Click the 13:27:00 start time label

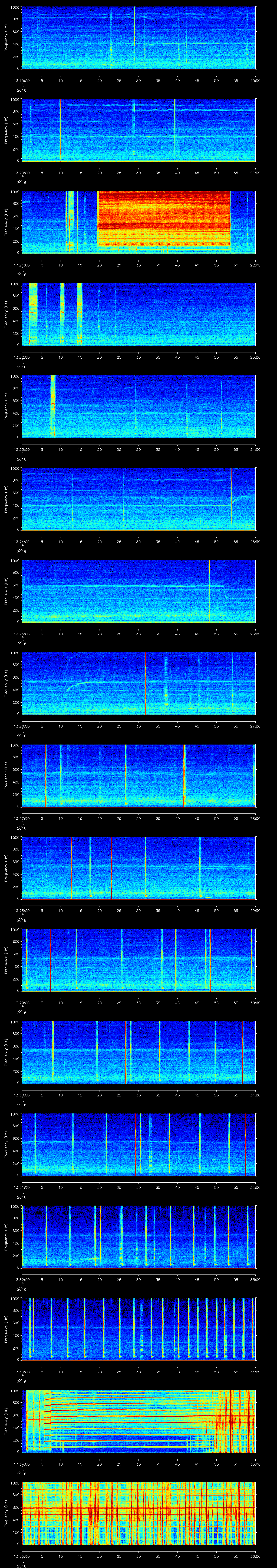(21, 818)
